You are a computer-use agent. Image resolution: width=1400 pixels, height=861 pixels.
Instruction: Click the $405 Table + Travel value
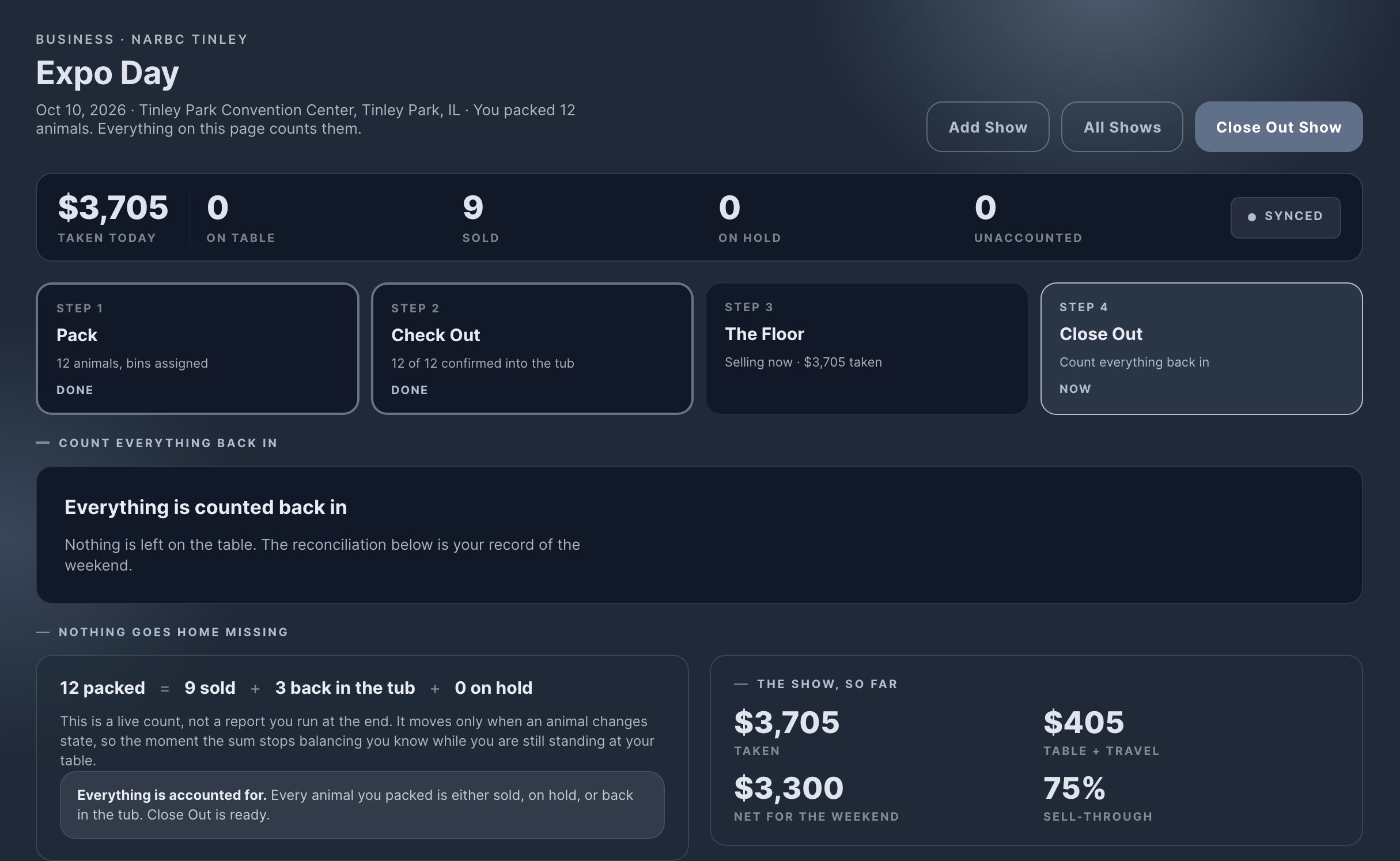pos(1083,722)
